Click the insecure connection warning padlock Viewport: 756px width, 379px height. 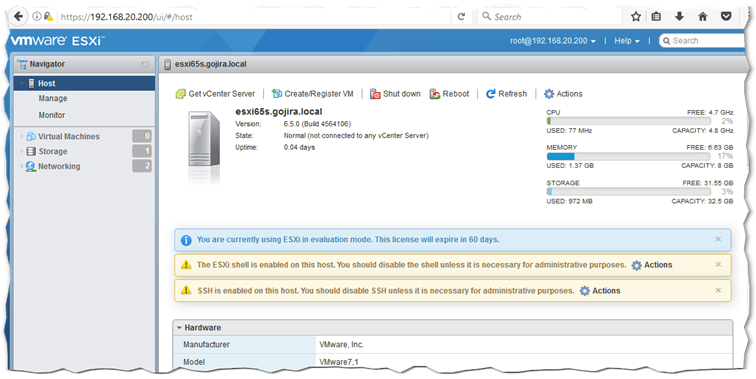[x=48, y=16]
